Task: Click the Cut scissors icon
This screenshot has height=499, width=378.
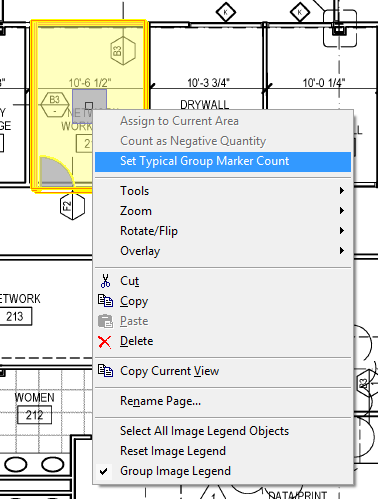Action: (x=105, y=281)
